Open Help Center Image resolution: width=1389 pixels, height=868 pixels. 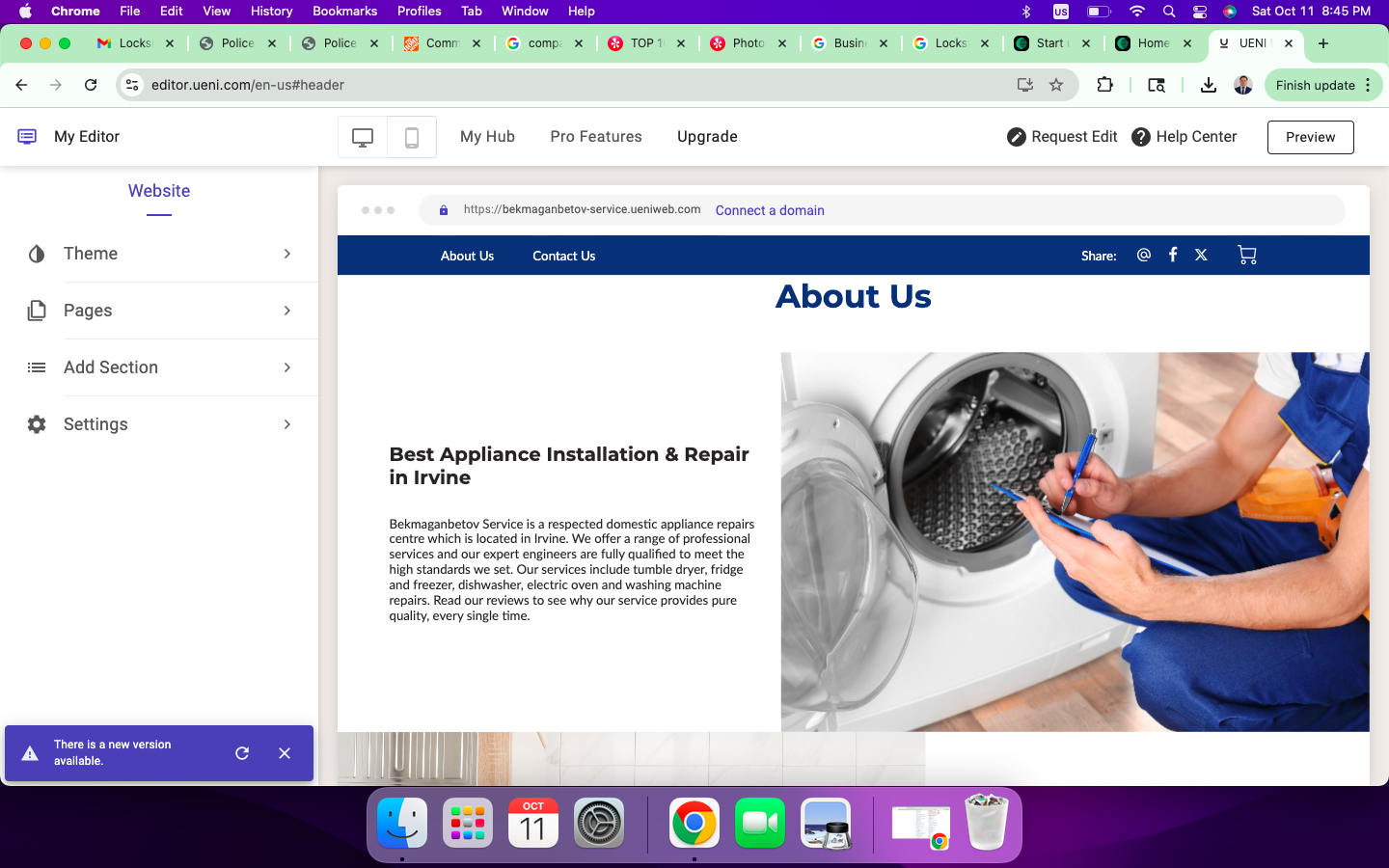pyautogui.click(x=1184, y=137)
